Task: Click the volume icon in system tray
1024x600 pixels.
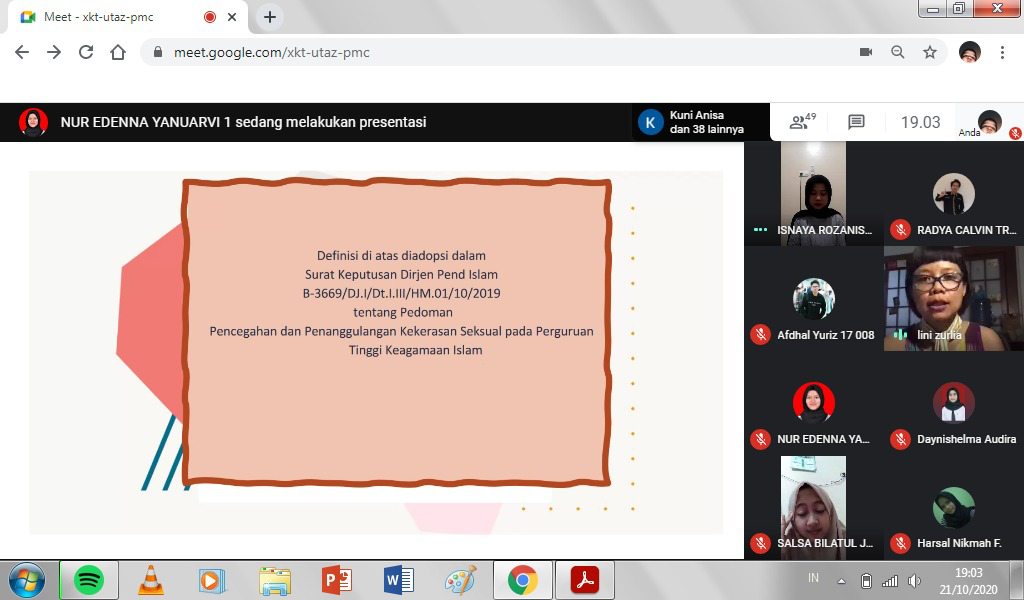Action: pos(914,580)
